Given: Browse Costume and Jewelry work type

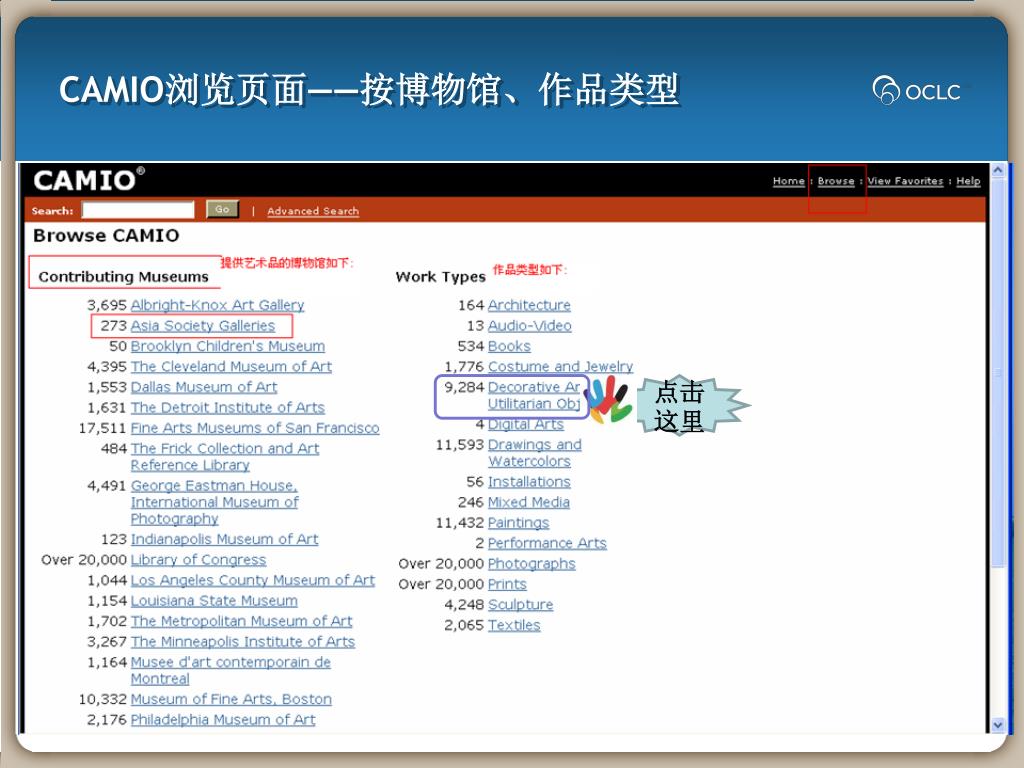Looking at the screenshot, I should coord(560,366).
